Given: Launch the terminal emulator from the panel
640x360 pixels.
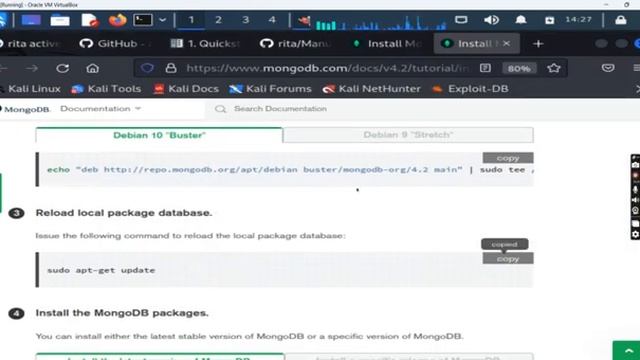Looking at the screenshot, I should [143, 20].
